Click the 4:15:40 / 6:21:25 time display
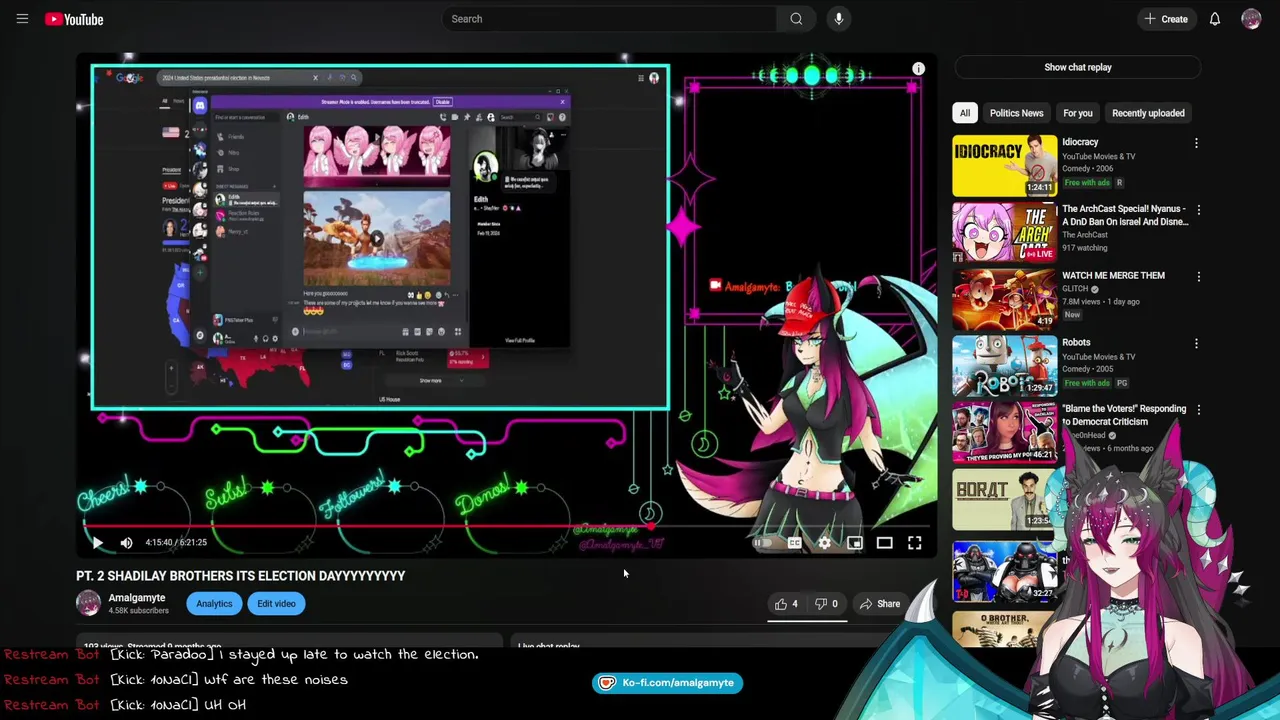The width and height of the screenshot is (1280, 720). pyautogui.click(x=176, y=542)
